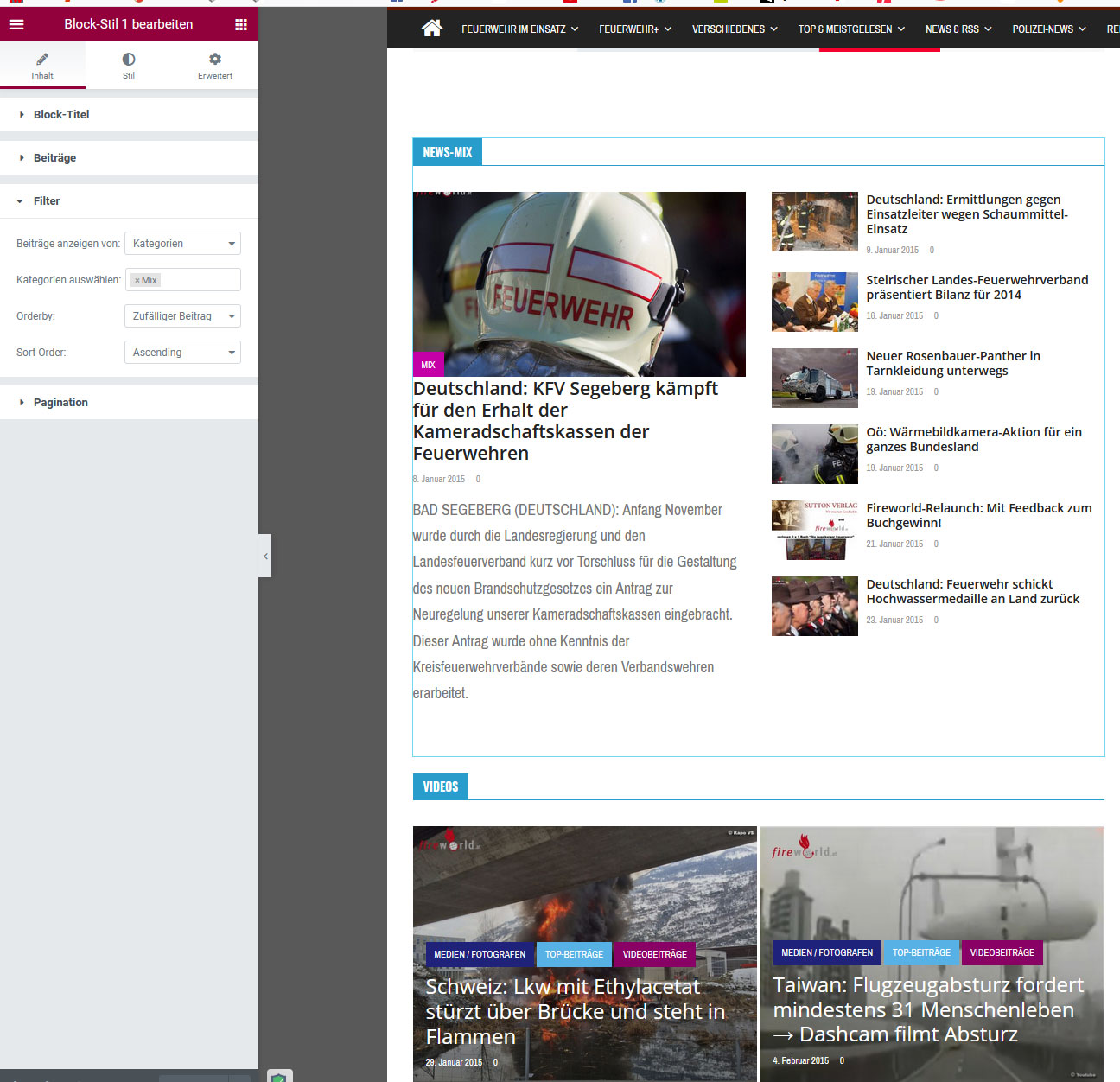Switch to the Stil tab
The width and height of the screenshot is (1120, 1082).
(129, 65)
